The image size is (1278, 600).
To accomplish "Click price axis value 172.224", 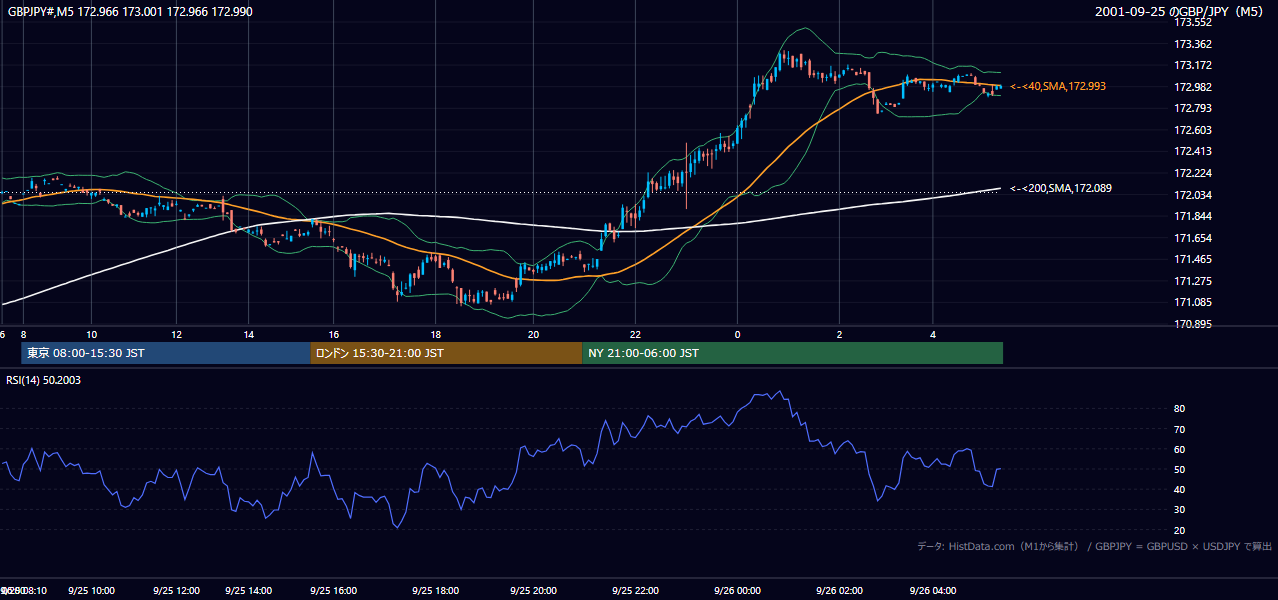I will [1192, 173].
